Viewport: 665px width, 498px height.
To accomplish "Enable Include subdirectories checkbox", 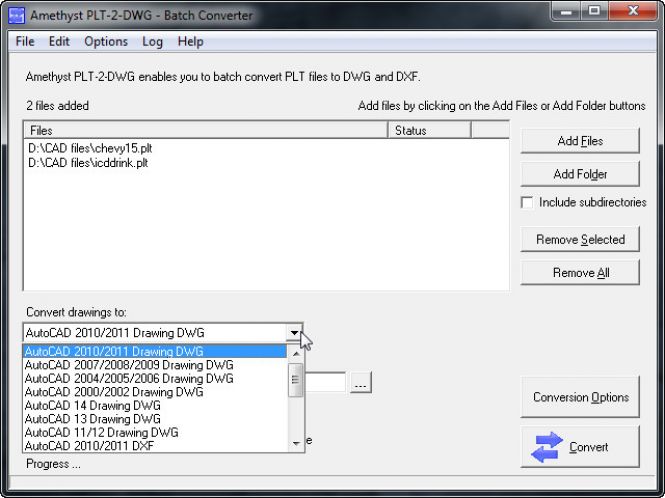I will point(527,202).
